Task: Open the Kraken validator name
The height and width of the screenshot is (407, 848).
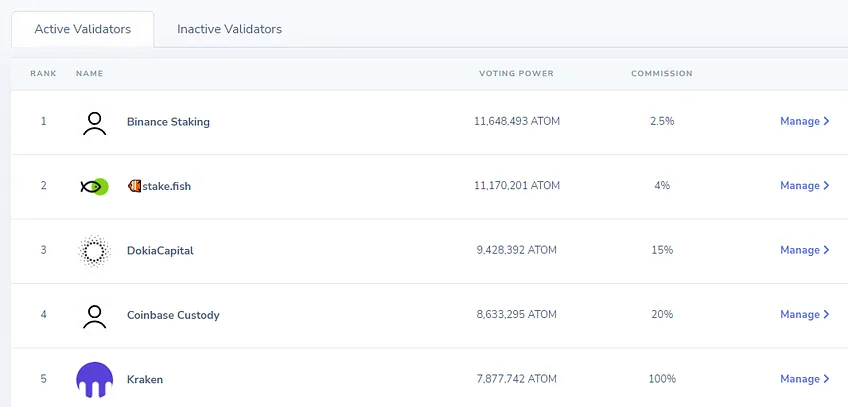Action: coord(145,379)
